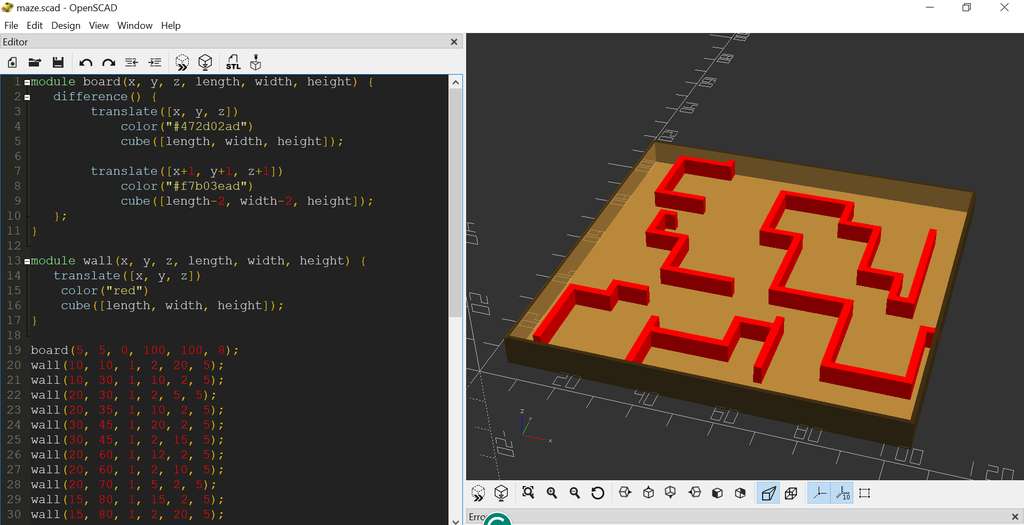Switch to the Front view
The height and width of the screenshot is (525, 1024).
pyautogui.click(x=717, y=493)
